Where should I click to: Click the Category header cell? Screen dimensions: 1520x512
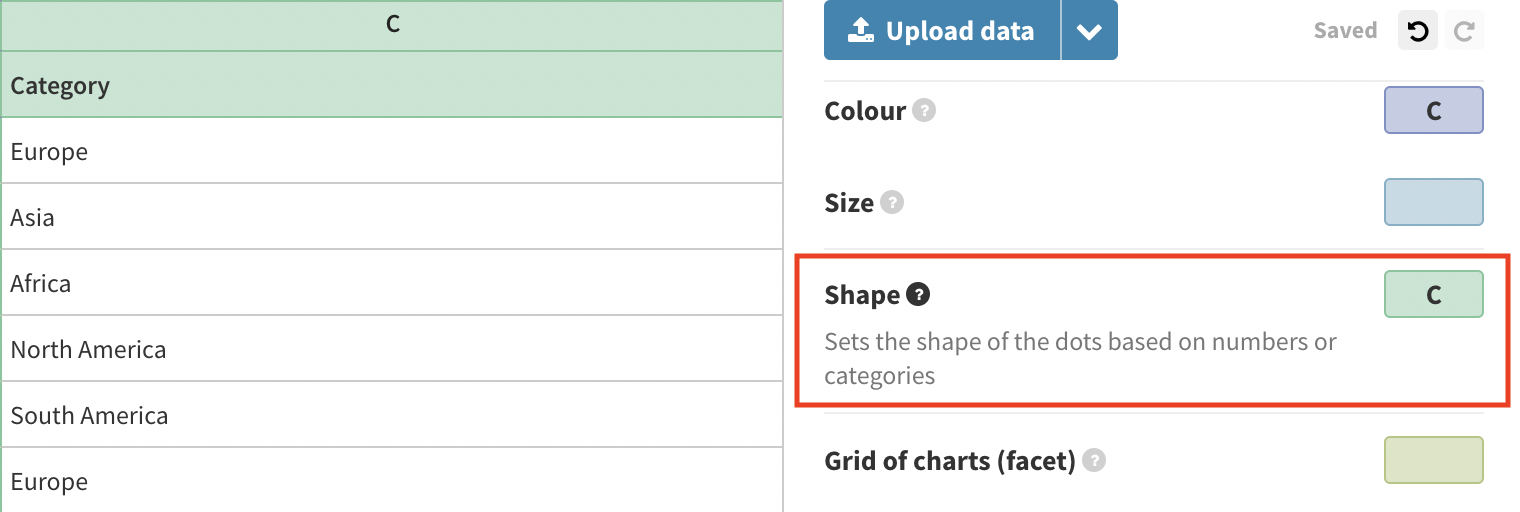392,85
